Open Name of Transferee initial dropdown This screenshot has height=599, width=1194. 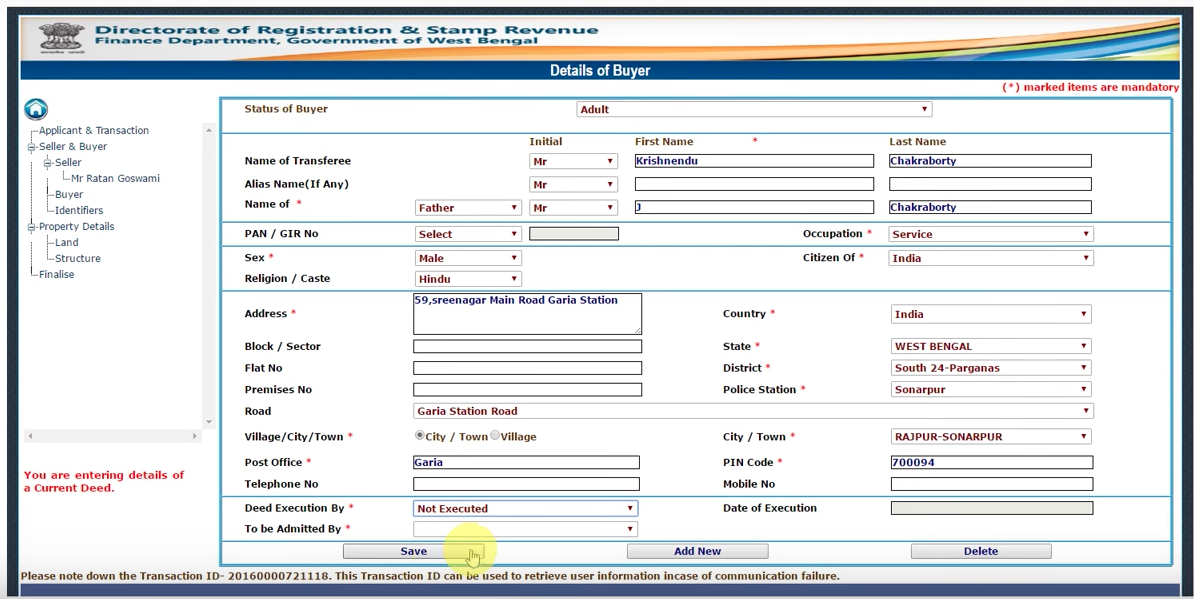[x=573, y=161]
